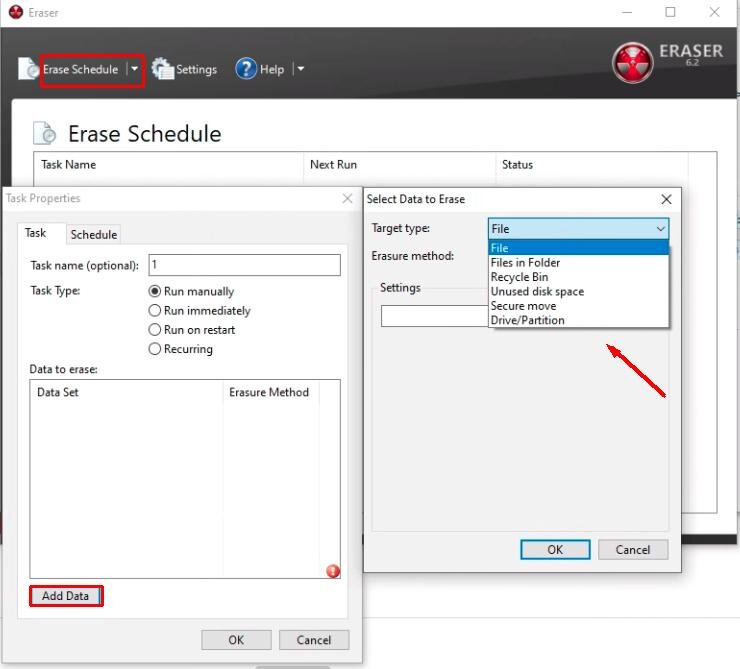This screenshot has width=740, height=669.
Task: Confirm Task Properties with OK
Action: tap(236, 640)
